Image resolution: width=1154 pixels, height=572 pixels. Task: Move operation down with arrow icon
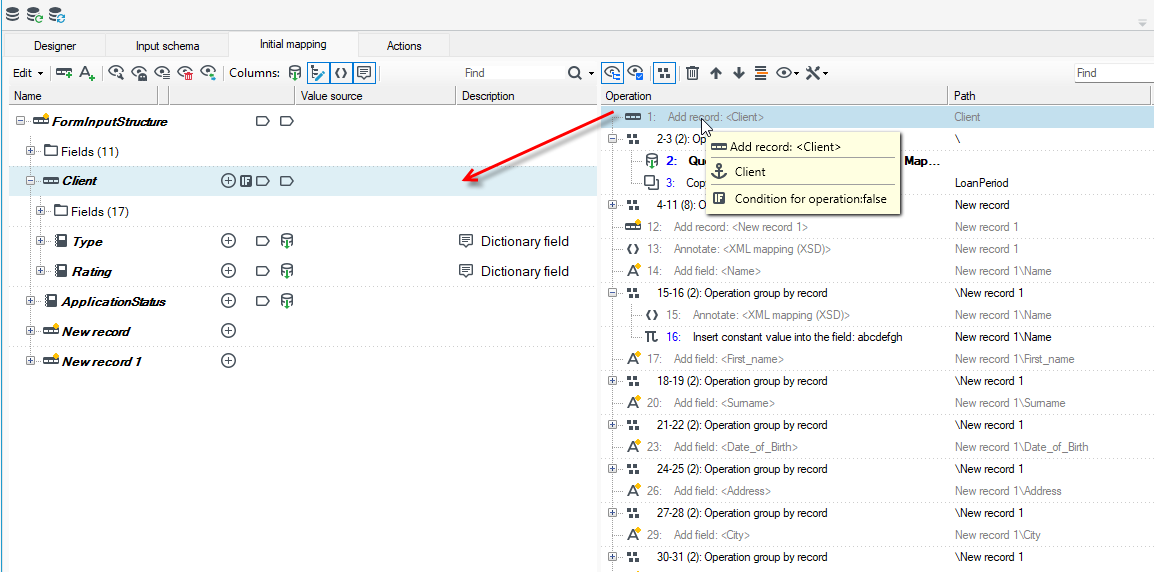(739, 73)
